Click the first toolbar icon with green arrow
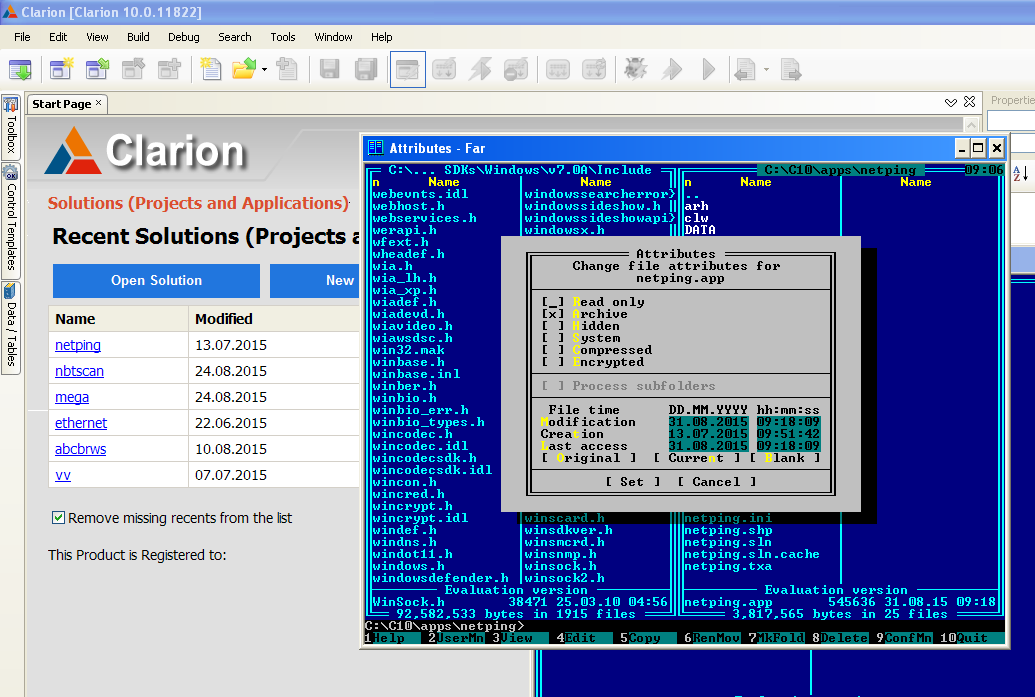1035x697 pixels. (20, 69)
